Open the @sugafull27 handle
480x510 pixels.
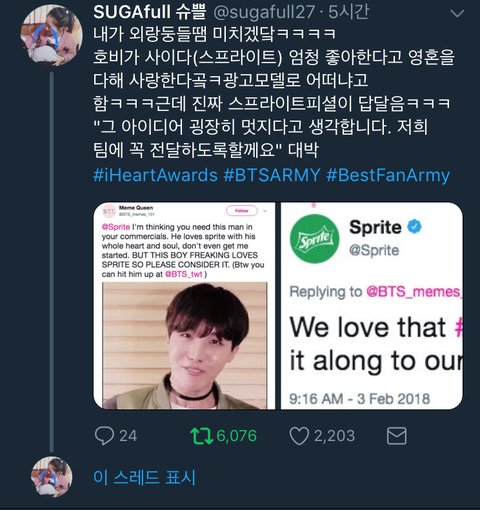click(264, 12)
